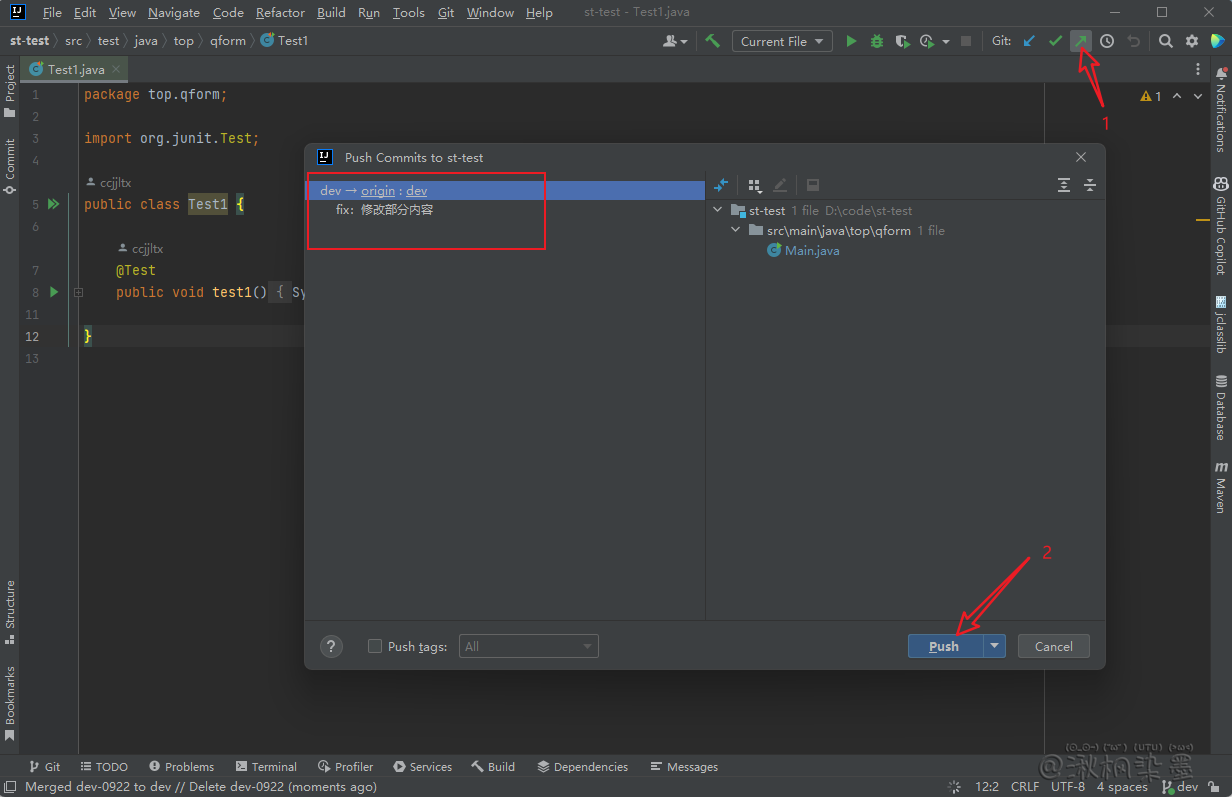Image resolution: width=1232 pixels, height=797 pixels.
Task: Click the Debug bug icon in toolbar
Action: (x=877, y=41)
